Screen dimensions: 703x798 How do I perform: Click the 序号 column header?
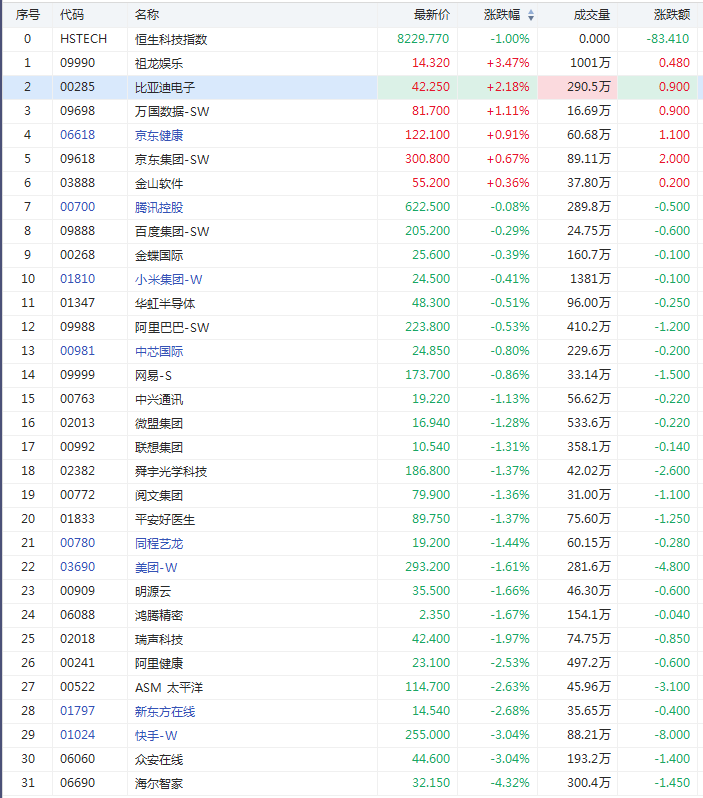point(27,15)
